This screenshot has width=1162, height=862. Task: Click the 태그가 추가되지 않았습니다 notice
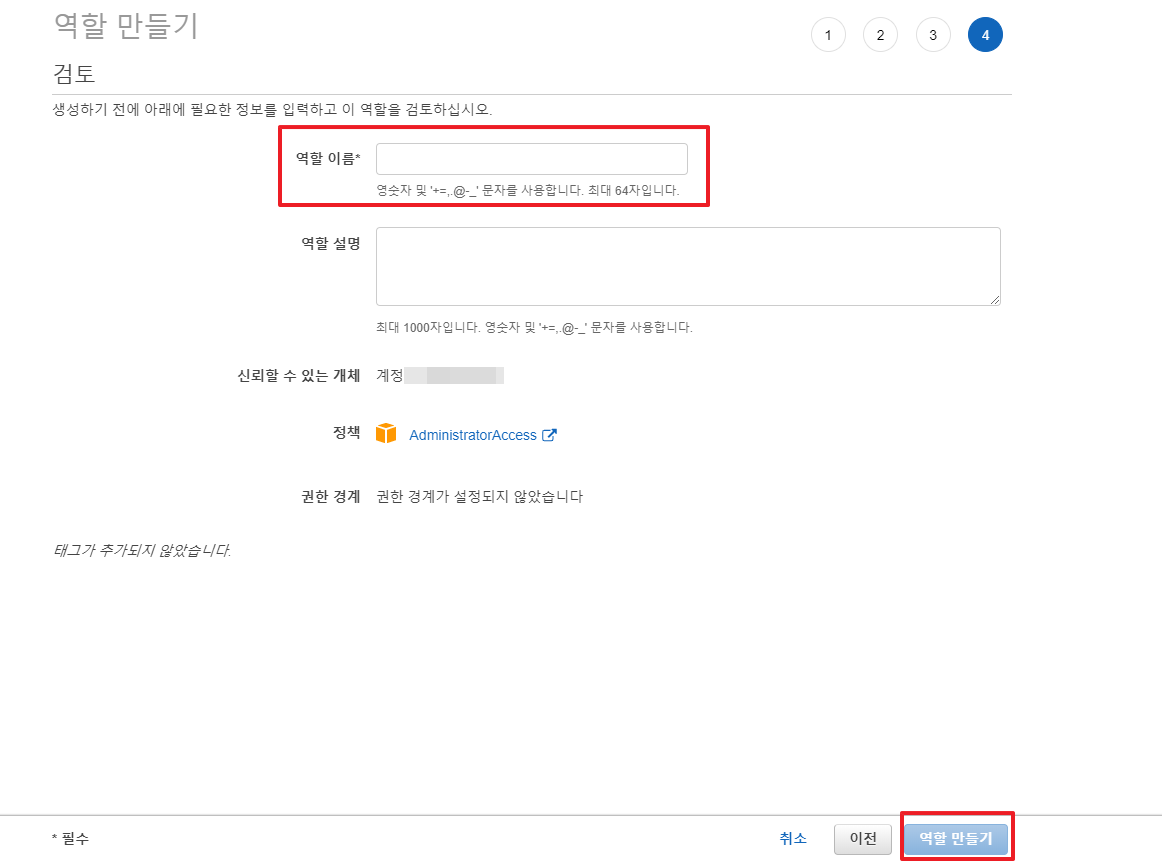click(141, 550)
